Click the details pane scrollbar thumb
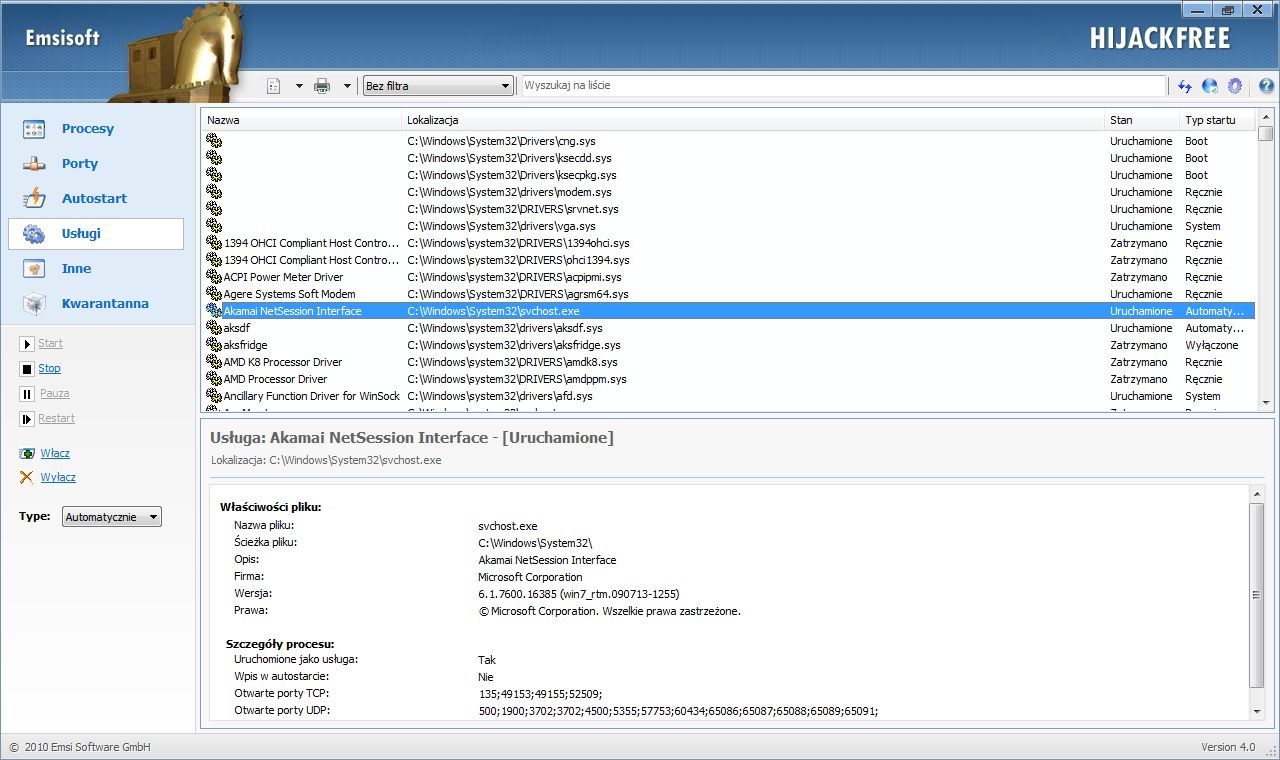1280x760 pixels. pos(1257,595)
